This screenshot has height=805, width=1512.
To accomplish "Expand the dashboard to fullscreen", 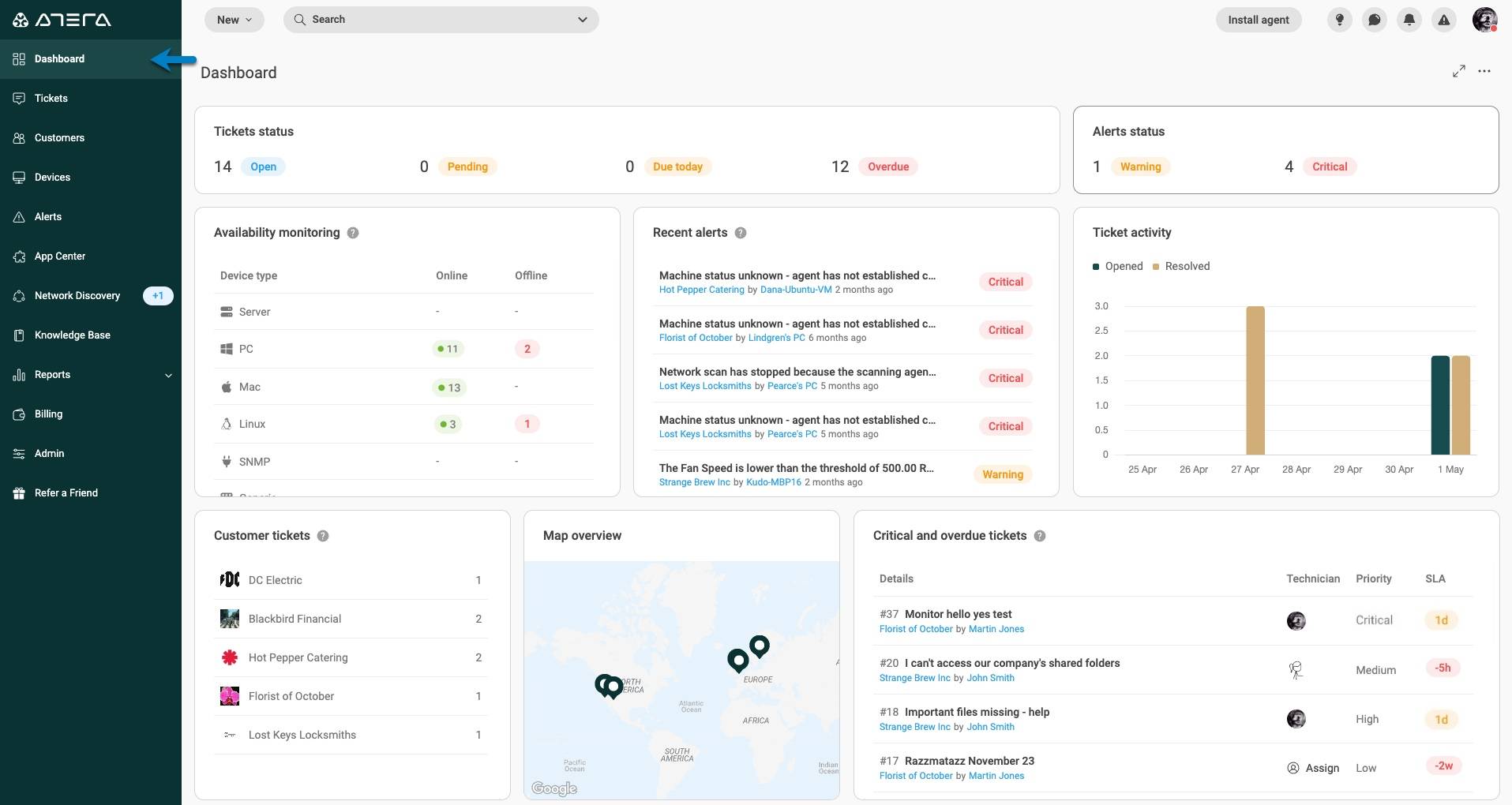I will (1458, 71).
